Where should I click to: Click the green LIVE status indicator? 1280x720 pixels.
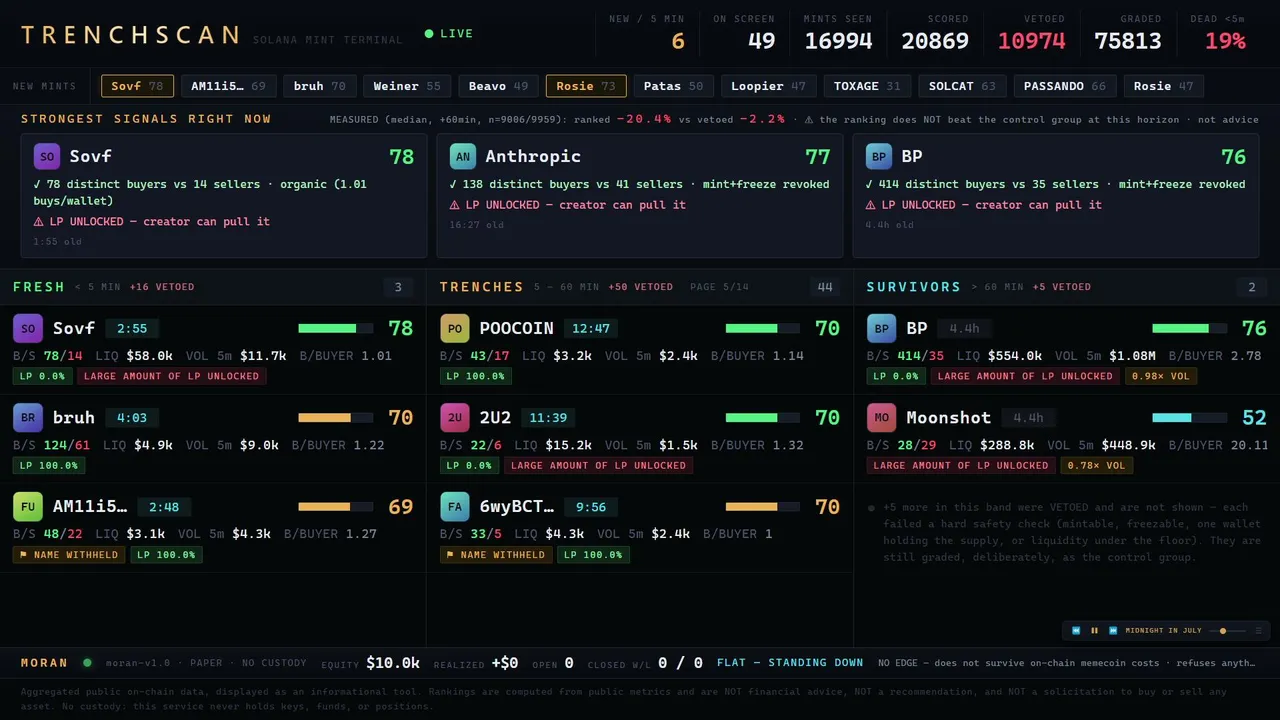click(x=449, y=34)
